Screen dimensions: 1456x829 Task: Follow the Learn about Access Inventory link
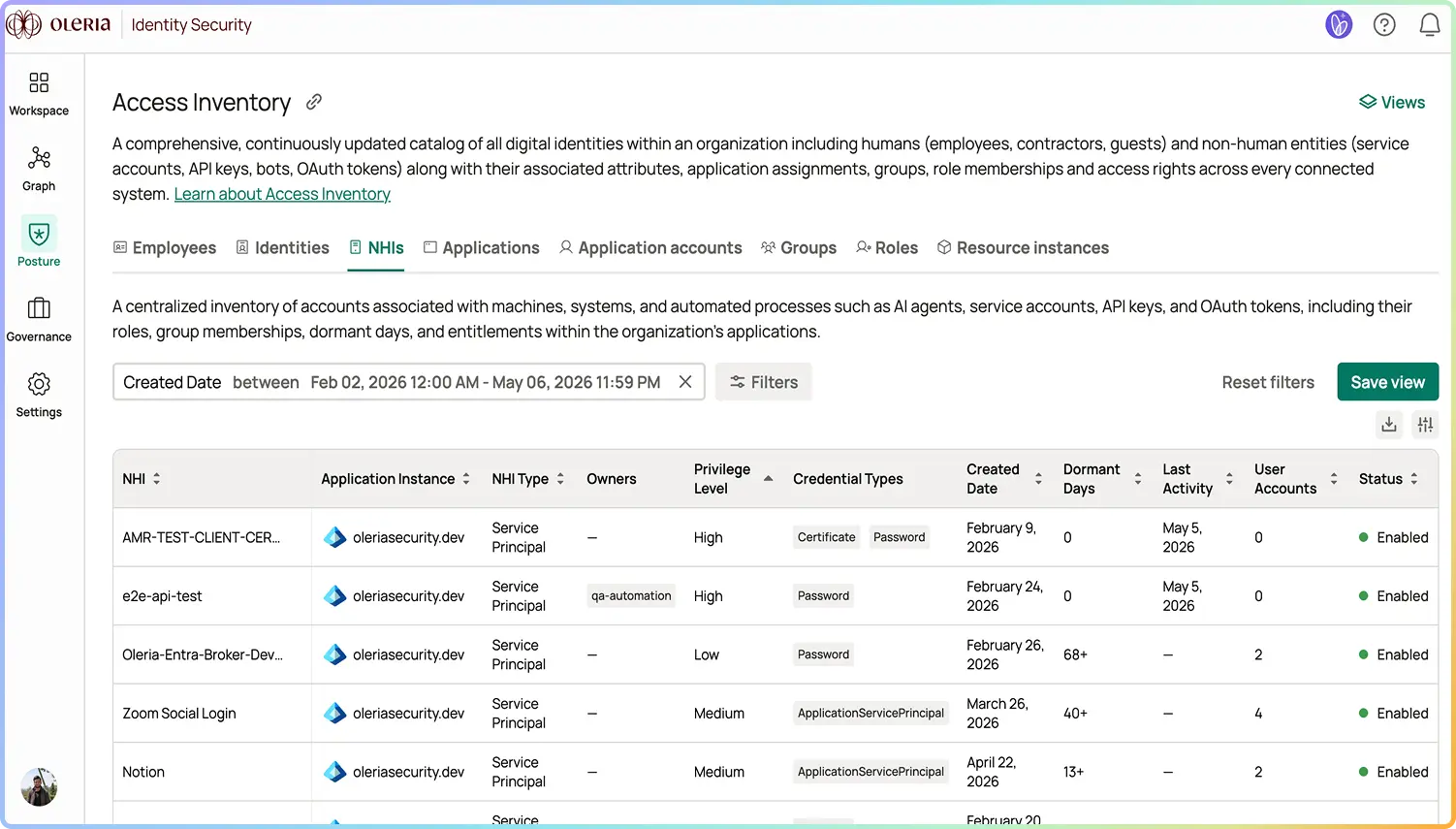click(282, 194)
